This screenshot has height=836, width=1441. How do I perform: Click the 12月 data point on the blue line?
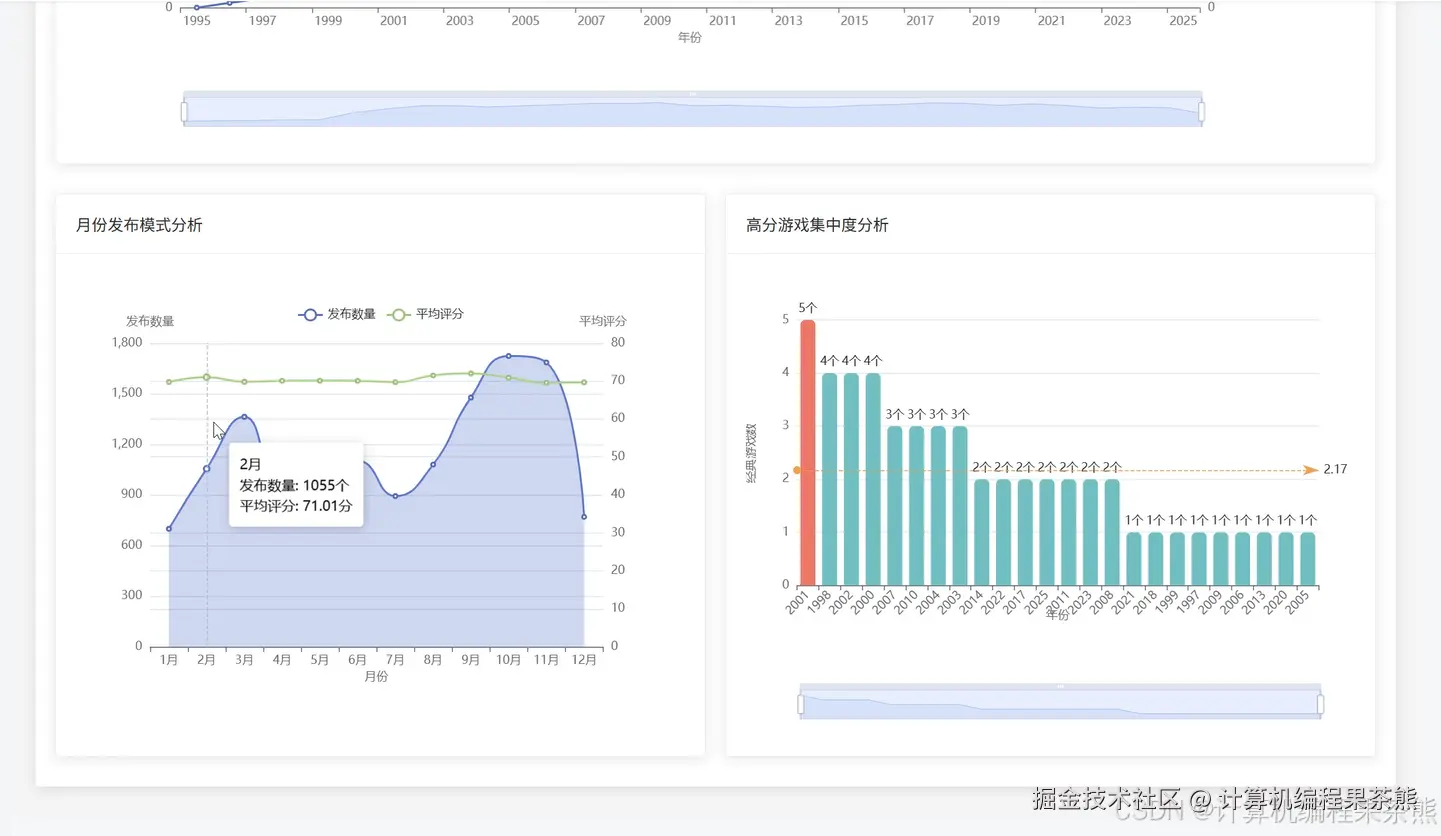pyautogui.click(x=584, y=517)
